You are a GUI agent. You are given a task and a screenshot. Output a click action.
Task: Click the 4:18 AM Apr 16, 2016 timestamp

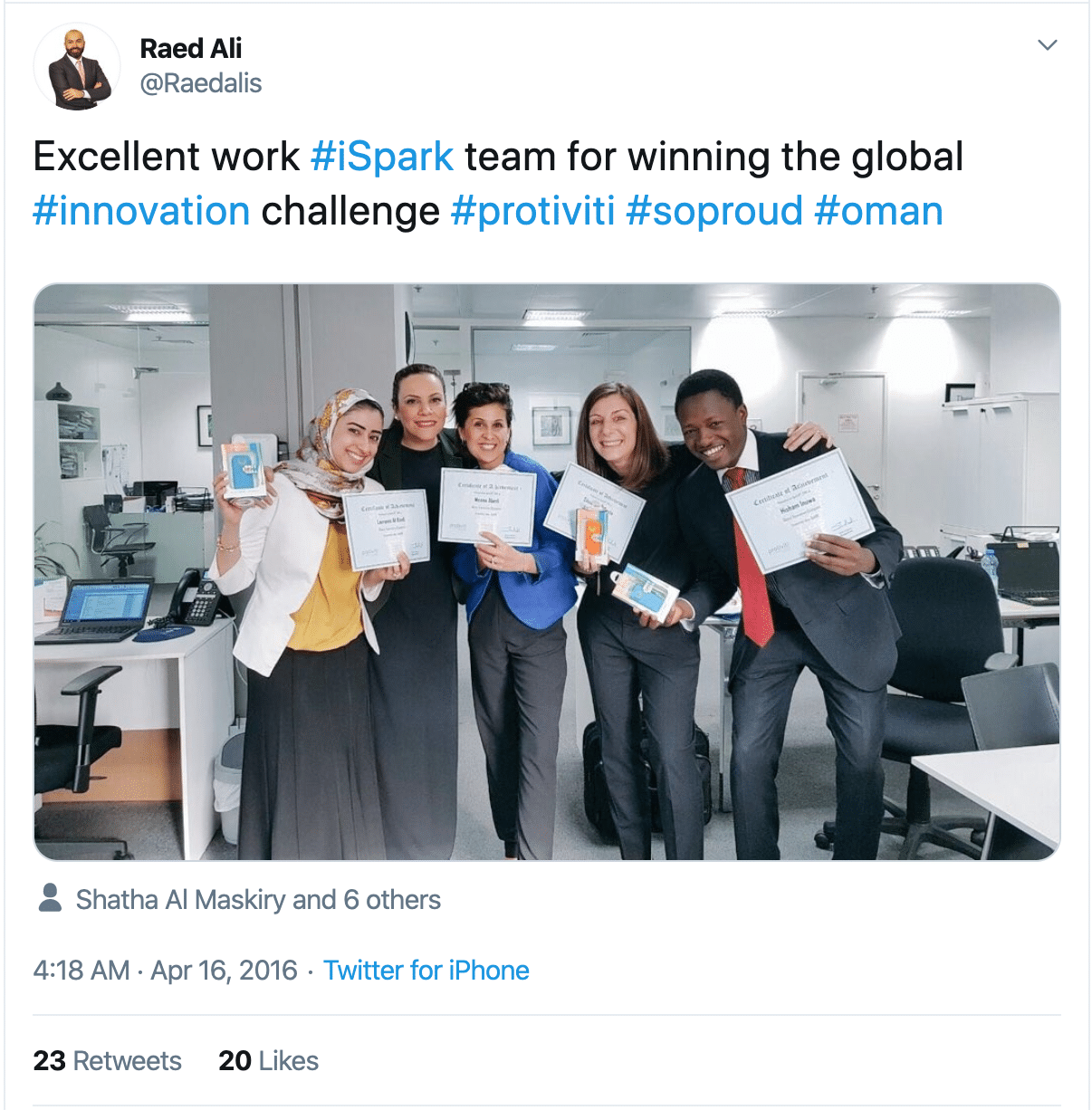click(x=165, y=970)
